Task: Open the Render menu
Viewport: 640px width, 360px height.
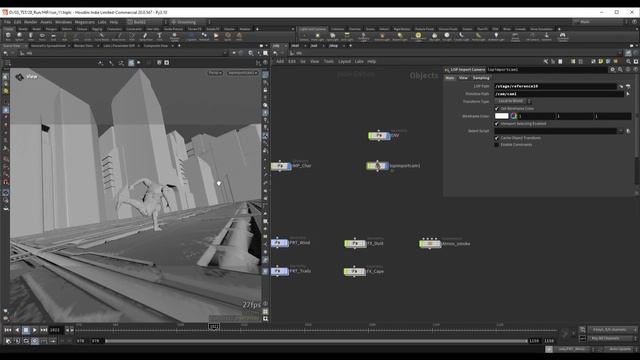Action: [31, 22]
